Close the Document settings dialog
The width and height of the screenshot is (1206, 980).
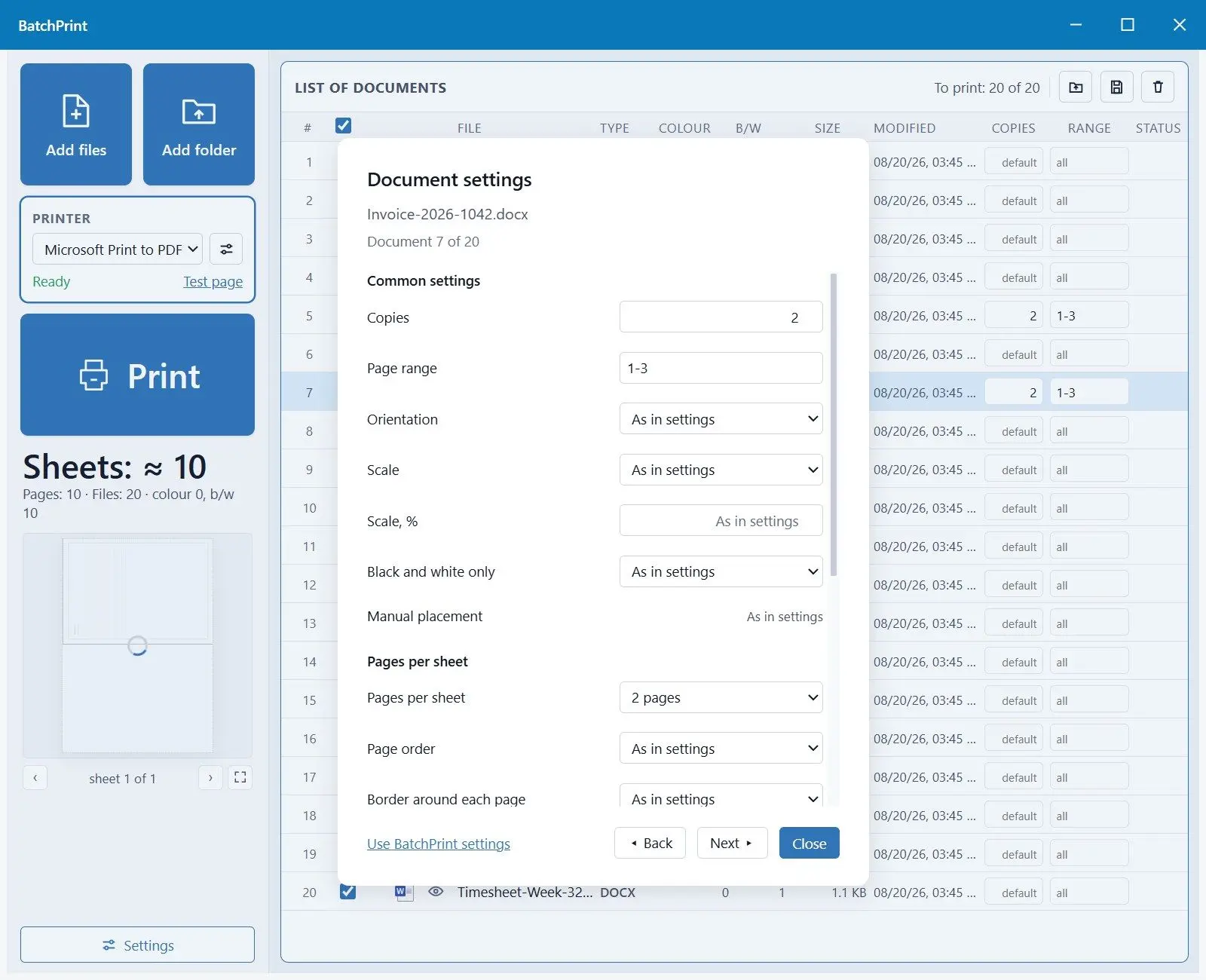[809, 843]
